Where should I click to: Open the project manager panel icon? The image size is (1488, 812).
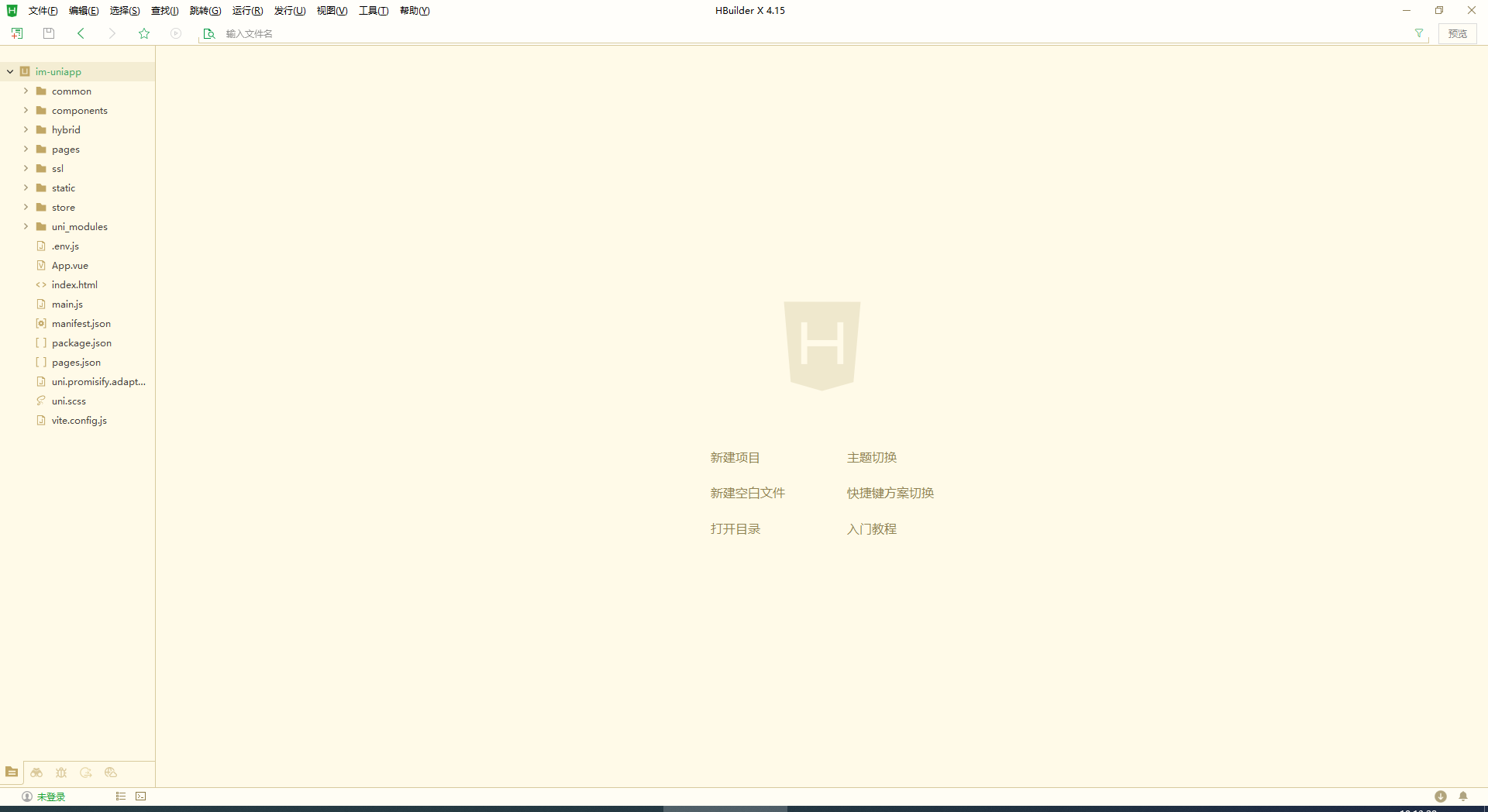(12, 772)
